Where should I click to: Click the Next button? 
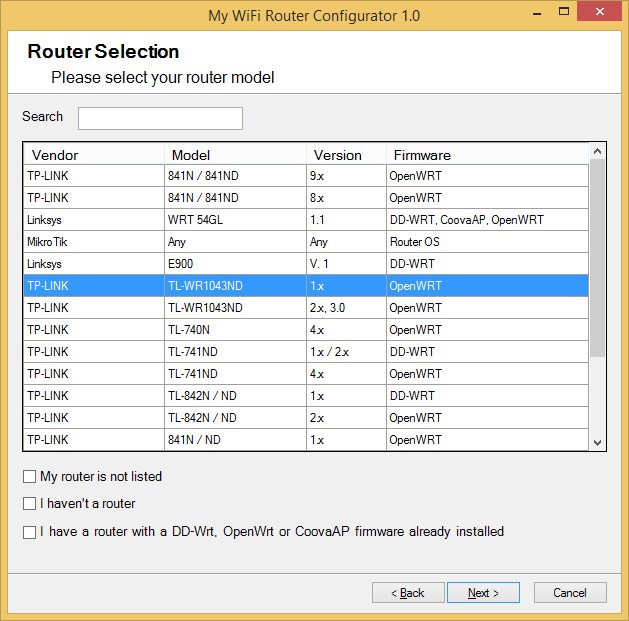click(483, 593)
